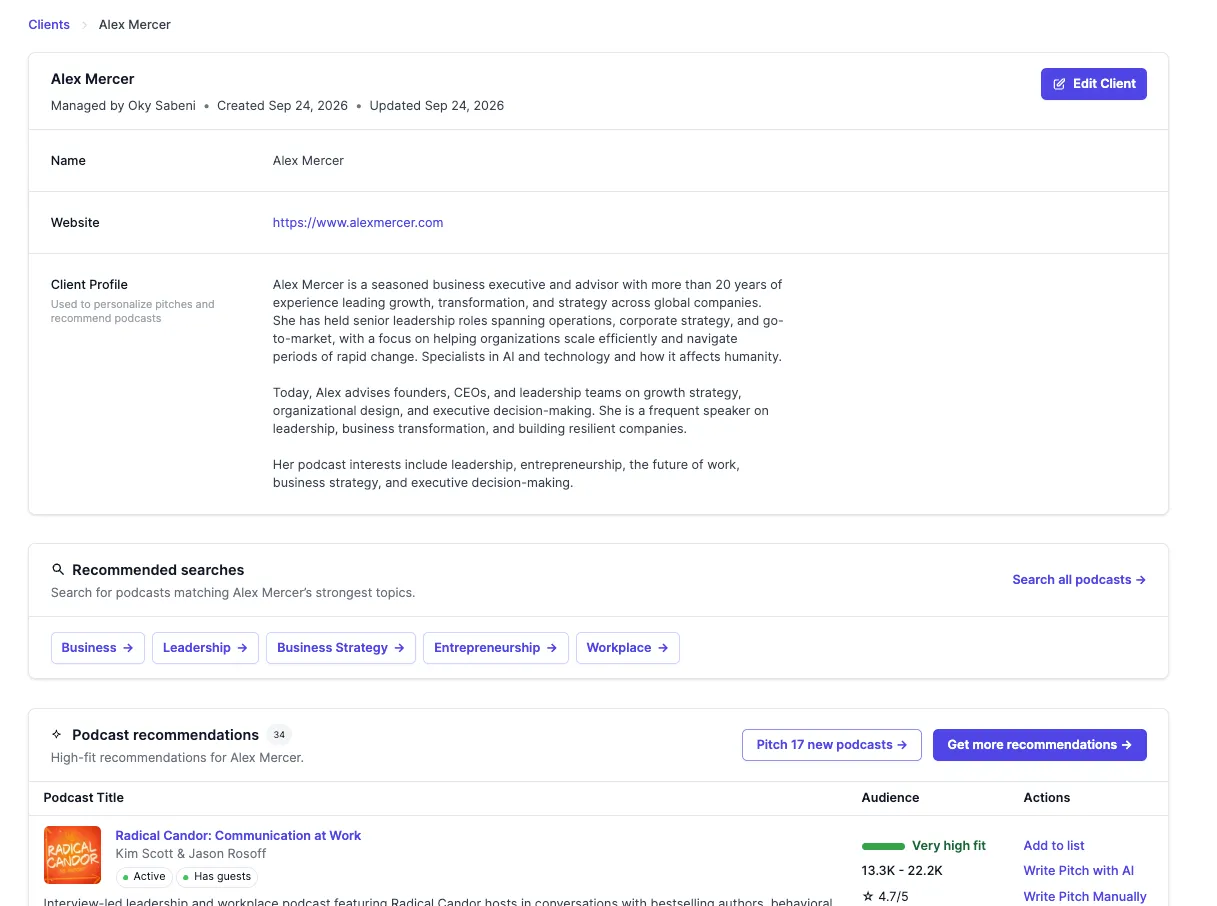Click Write Pitch Manually link

click(x=1085, y=897)
